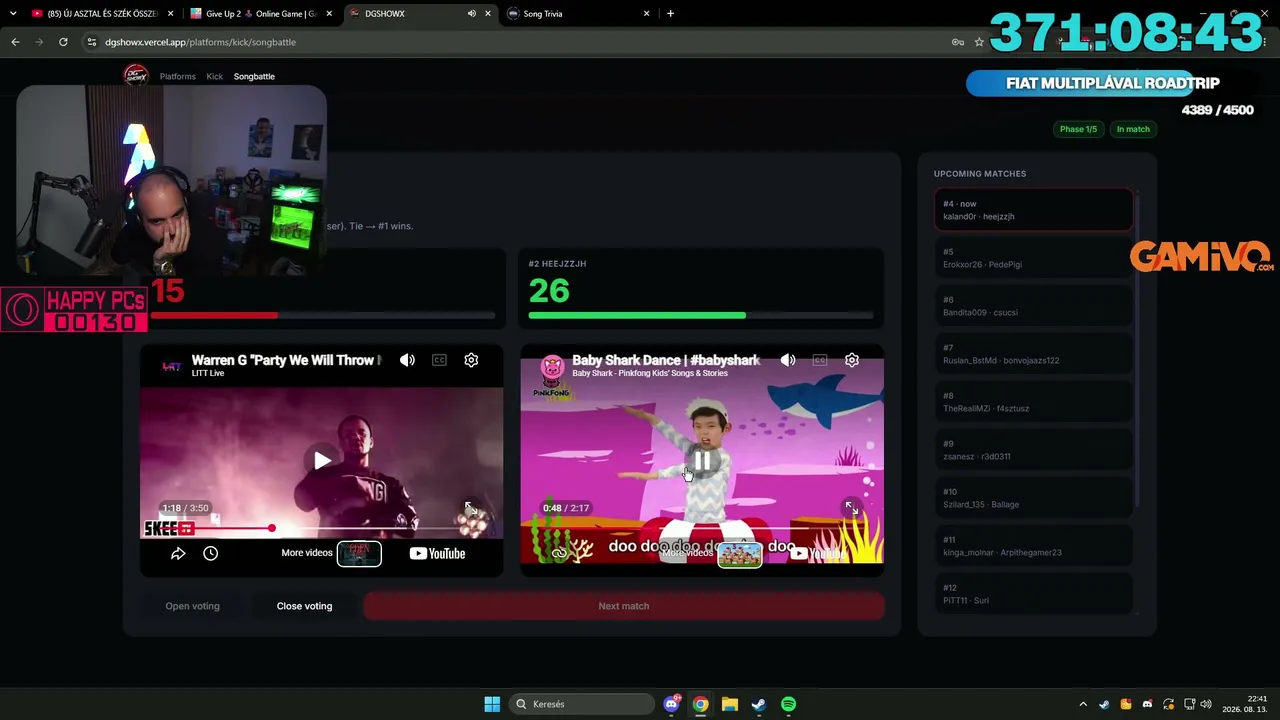The image size is (1280, 720).
Task: Select match #8 TheRealMZi vs f4sztusz
Action: [x=1034, y=402]
